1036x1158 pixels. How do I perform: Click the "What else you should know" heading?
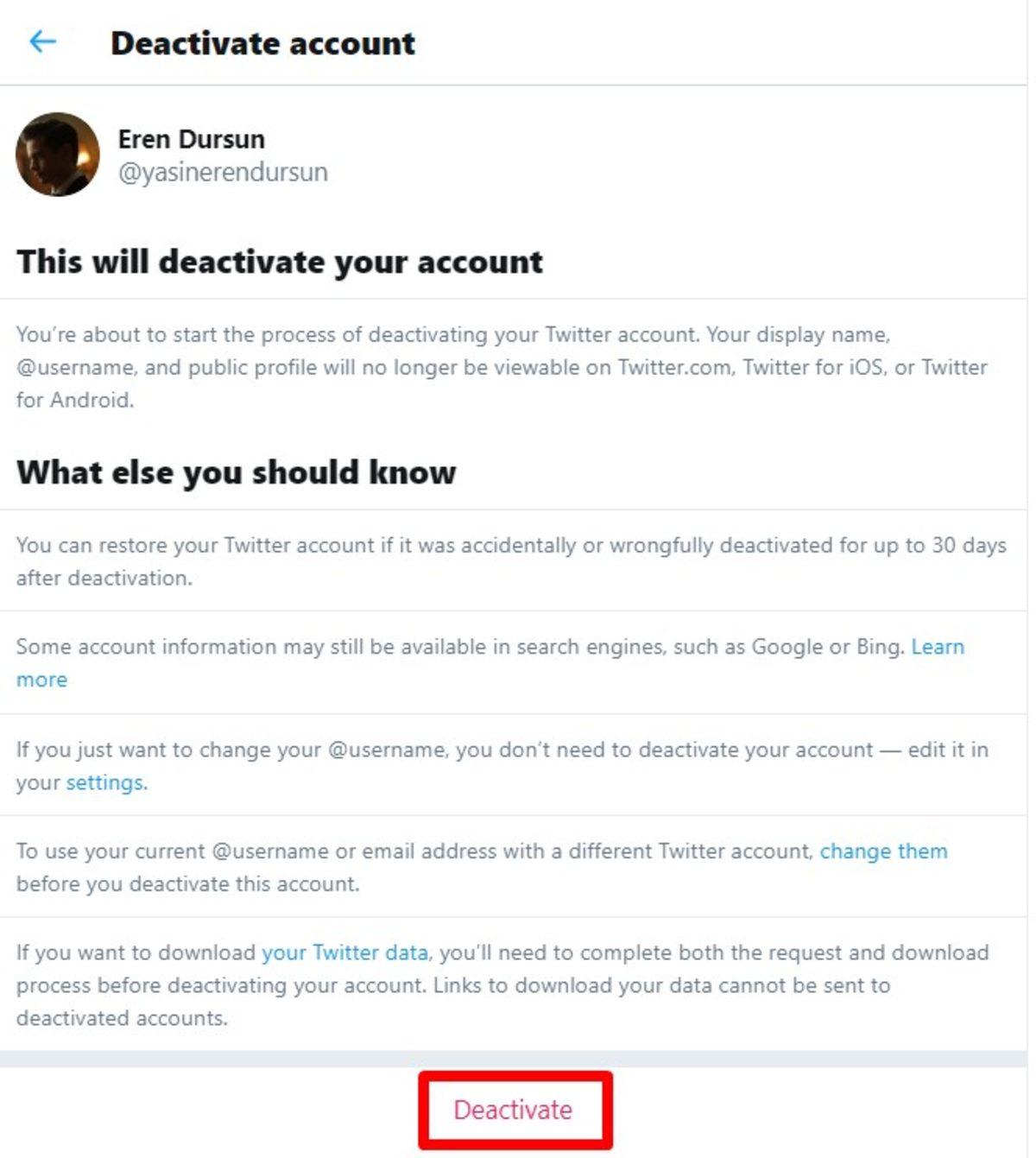(236, 472)
